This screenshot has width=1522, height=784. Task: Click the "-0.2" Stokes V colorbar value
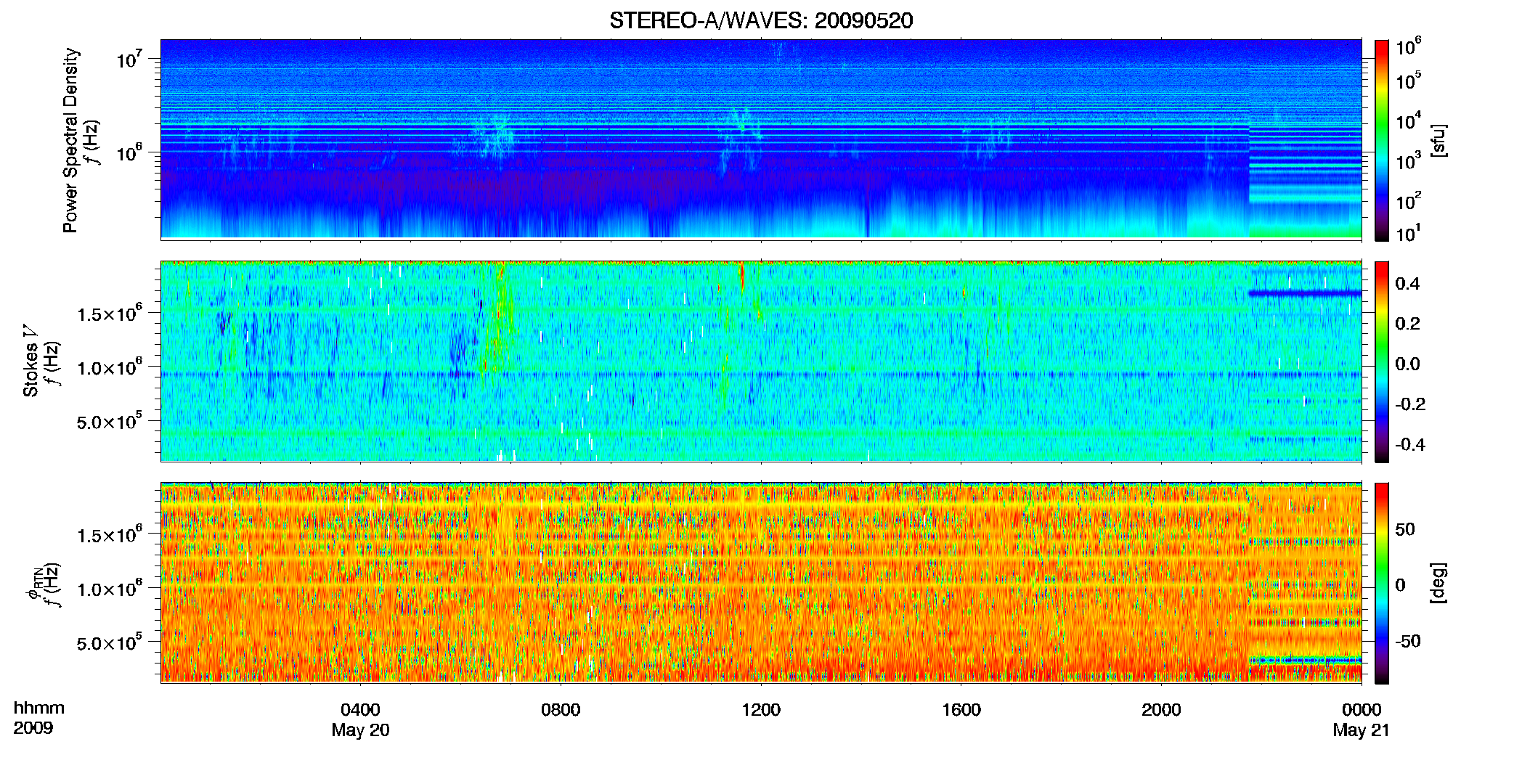[x=1410, y=404]
